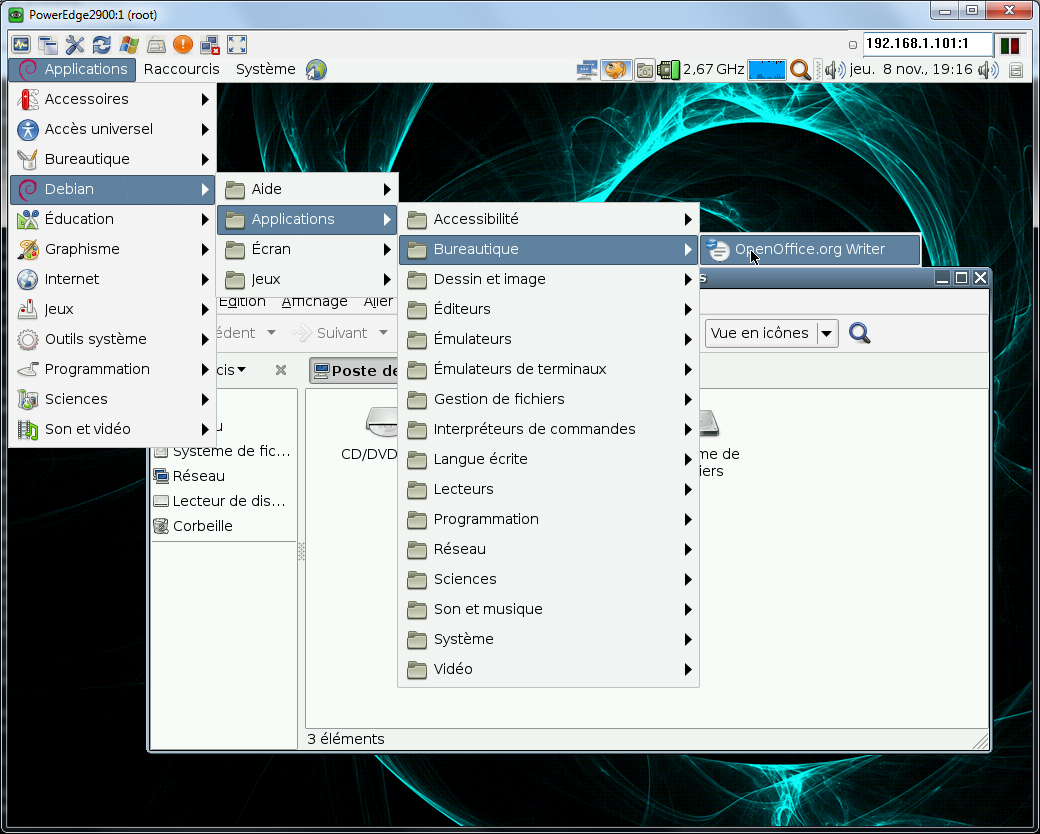Open the Raccourcis panel menu
Screen dimensions: 1040x834
pyautogui.click(x=181, y=69)
